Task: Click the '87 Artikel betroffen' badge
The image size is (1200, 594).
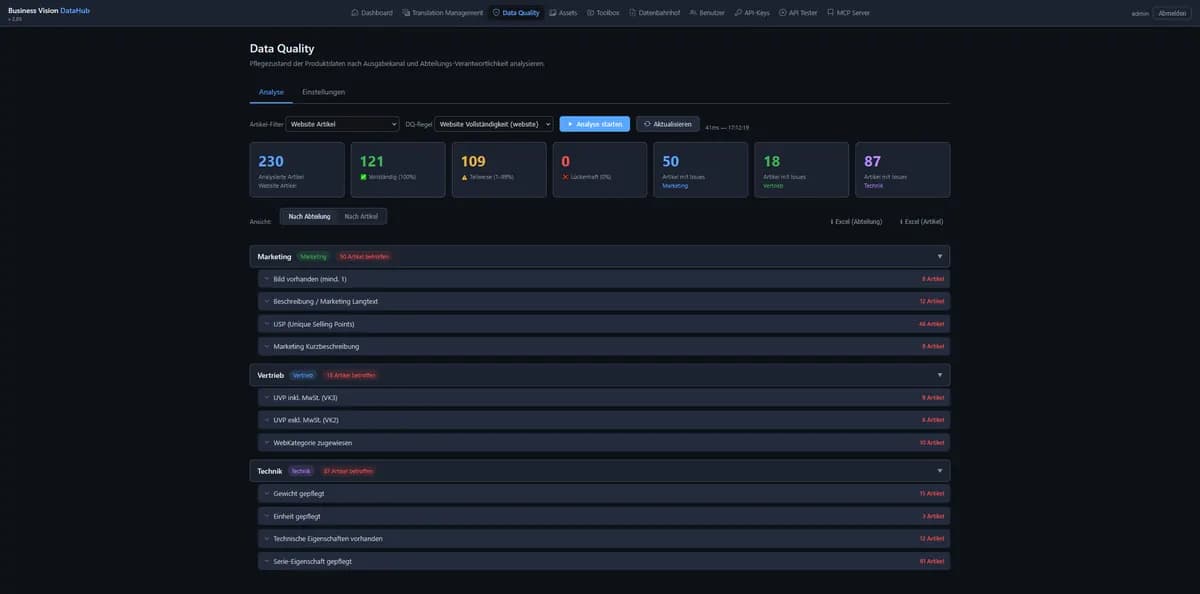Action: tap(348, 470)
